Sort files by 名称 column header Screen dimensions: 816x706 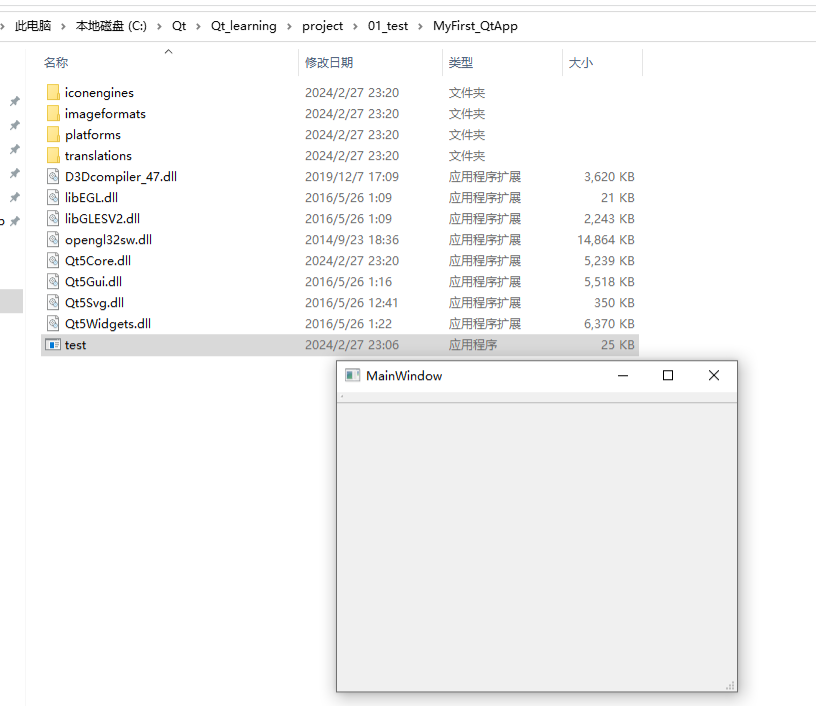coord(56,63)
